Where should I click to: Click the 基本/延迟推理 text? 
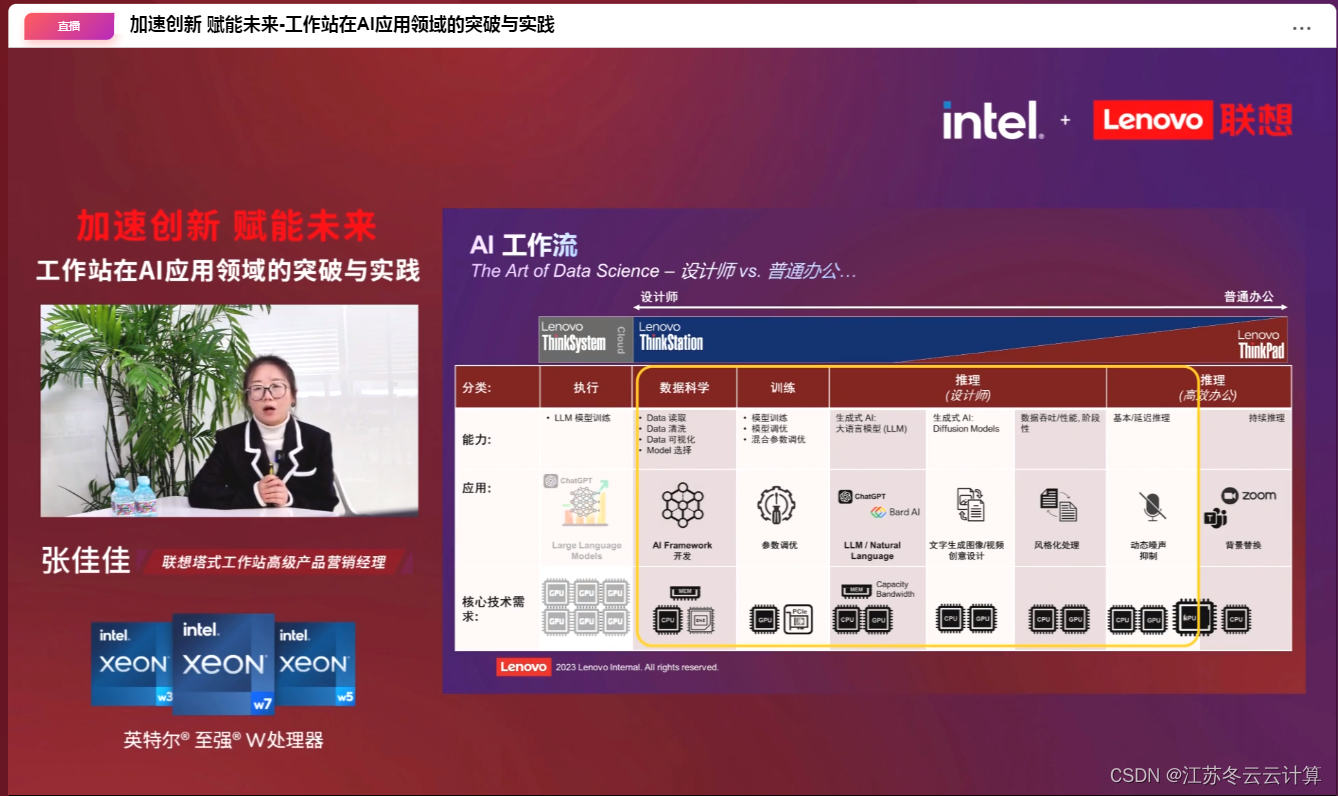tap(1141, 418)
